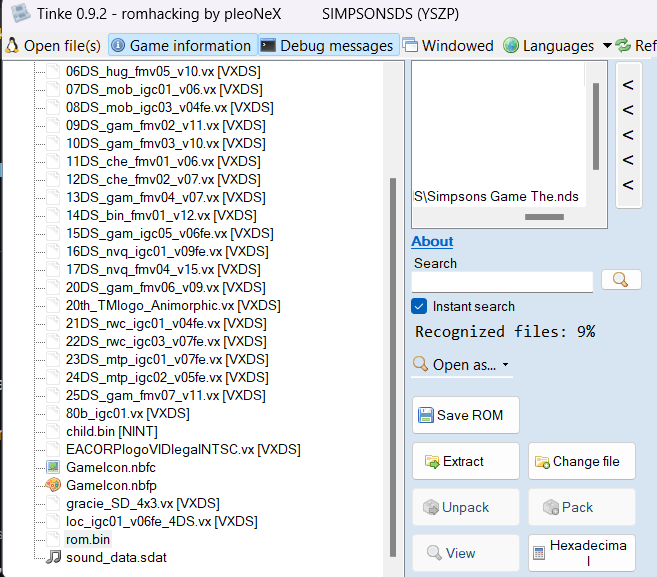This screenshot has width=657, height=577.
Task: Select 14DS_bin_fmv01_v12.vx file
Action: pyautogui.click(x=161, y=215)
